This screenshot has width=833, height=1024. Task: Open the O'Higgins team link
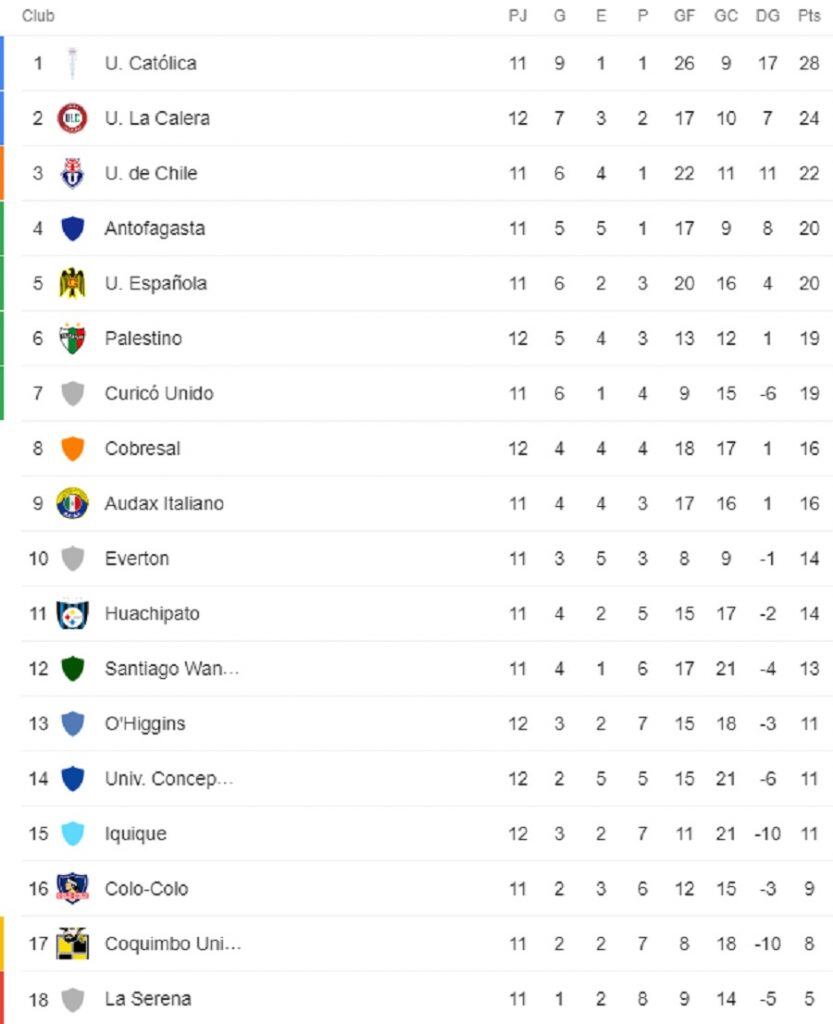(145, 724)
